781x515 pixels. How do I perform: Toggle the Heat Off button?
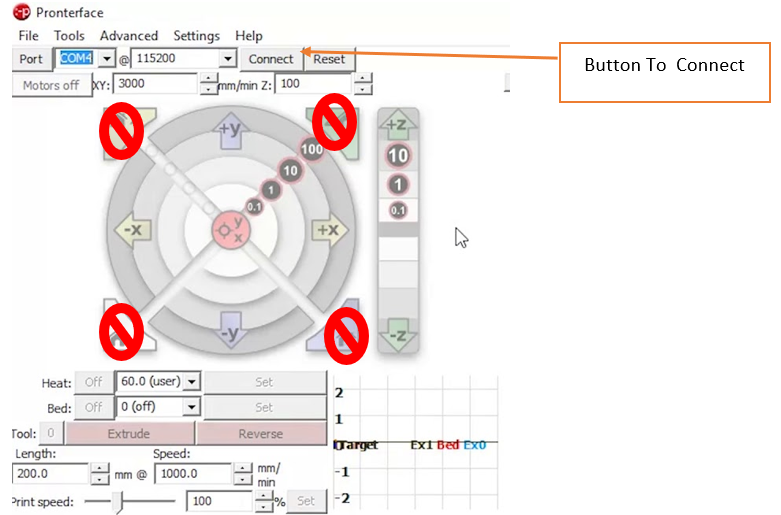pyautogui.click(x=94, y=382)
